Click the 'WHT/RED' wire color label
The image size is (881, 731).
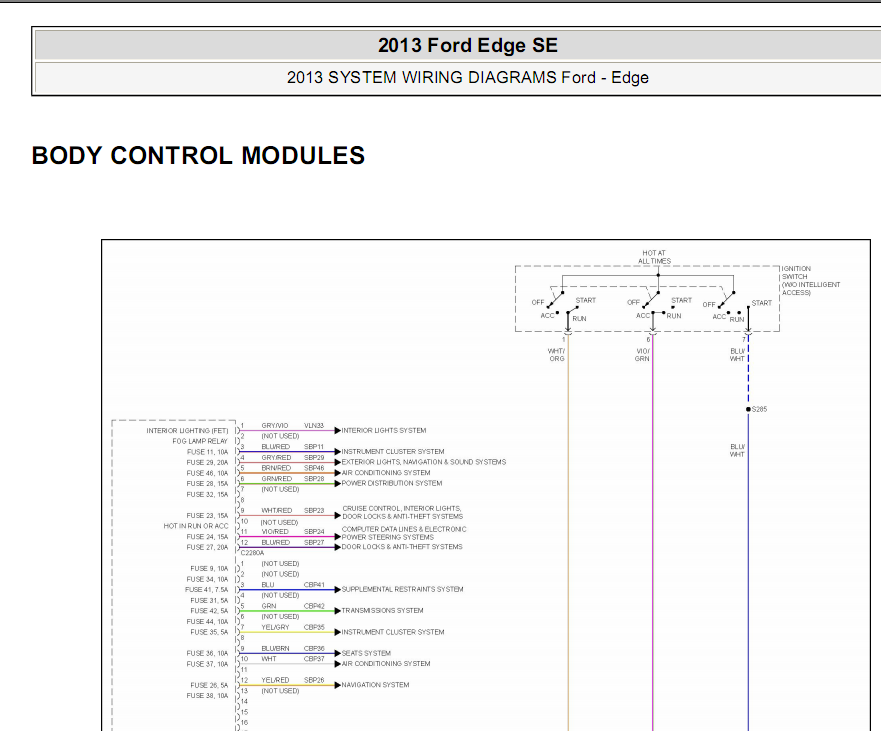pyautogui.click(x=276, y=510)
